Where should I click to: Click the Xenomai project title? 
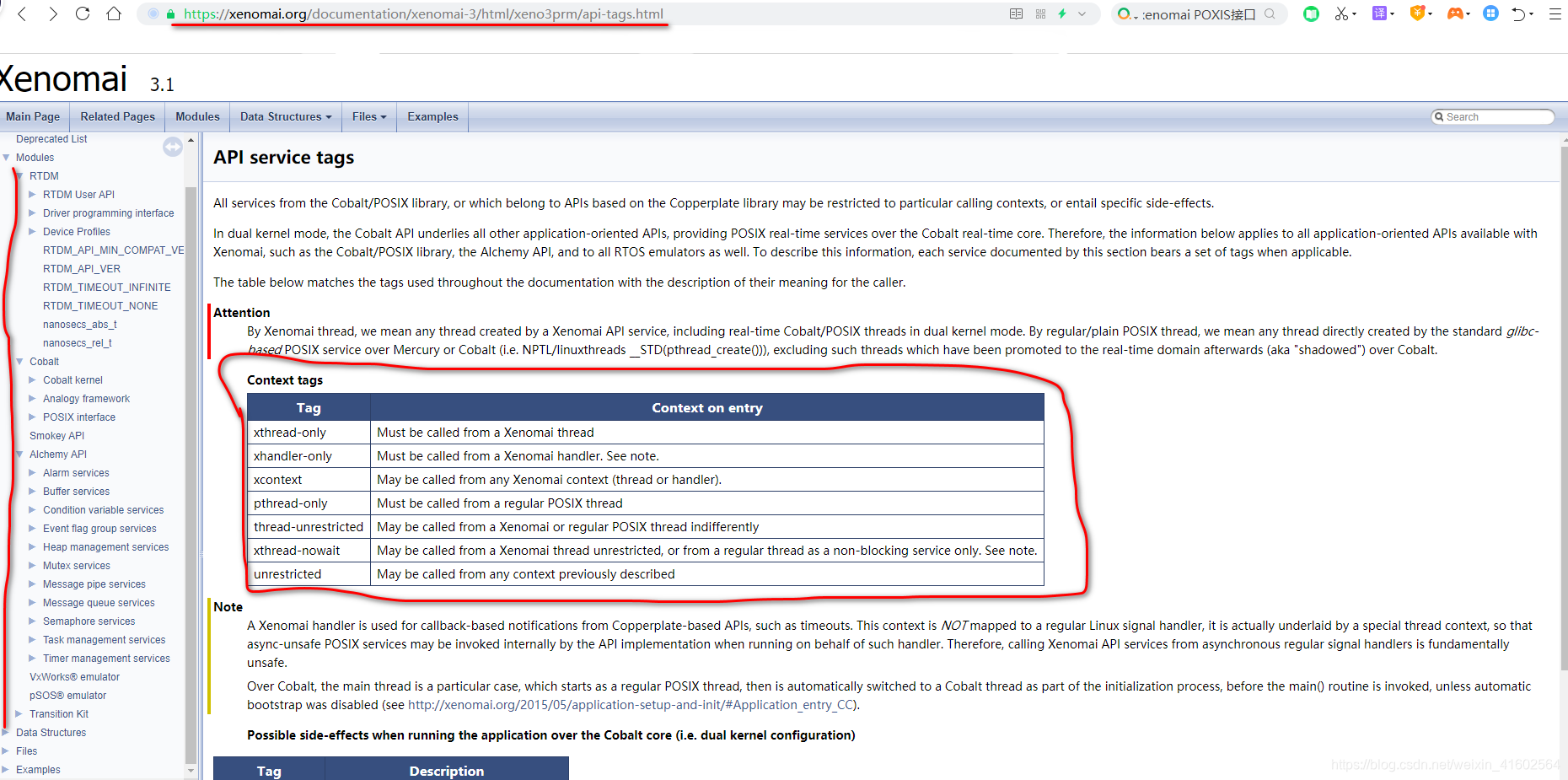coord(63,79)
